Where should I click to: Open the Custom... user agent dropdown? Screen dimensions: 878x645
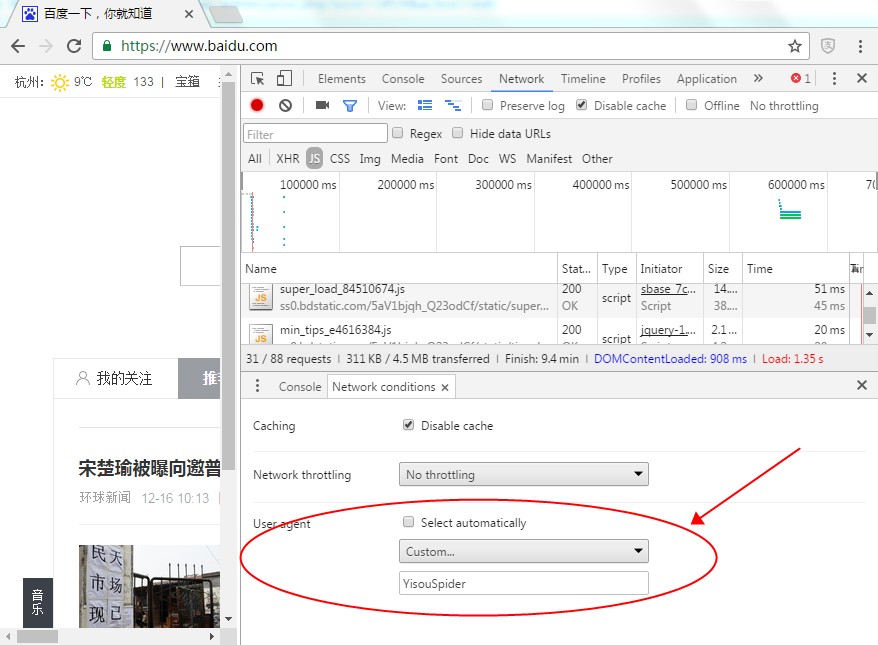(524, 551)
